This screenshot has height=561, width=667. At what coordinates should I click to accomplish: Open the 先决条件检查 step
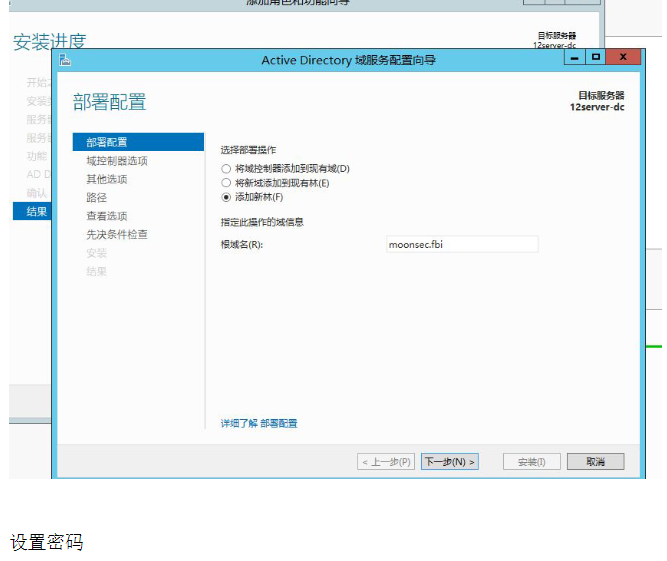coord(117,234)
